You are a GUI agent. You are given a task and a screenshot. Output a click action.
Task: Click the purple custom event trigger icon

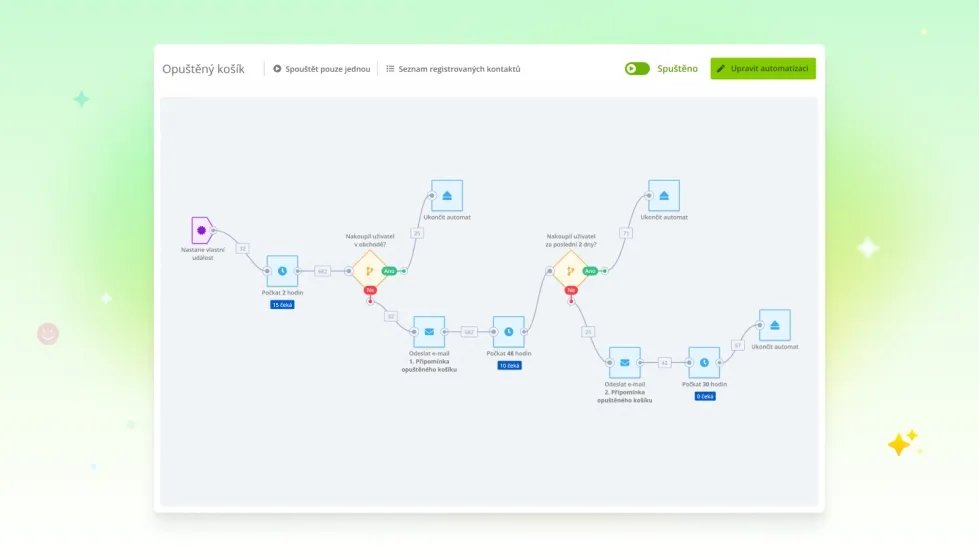point(202,230)
